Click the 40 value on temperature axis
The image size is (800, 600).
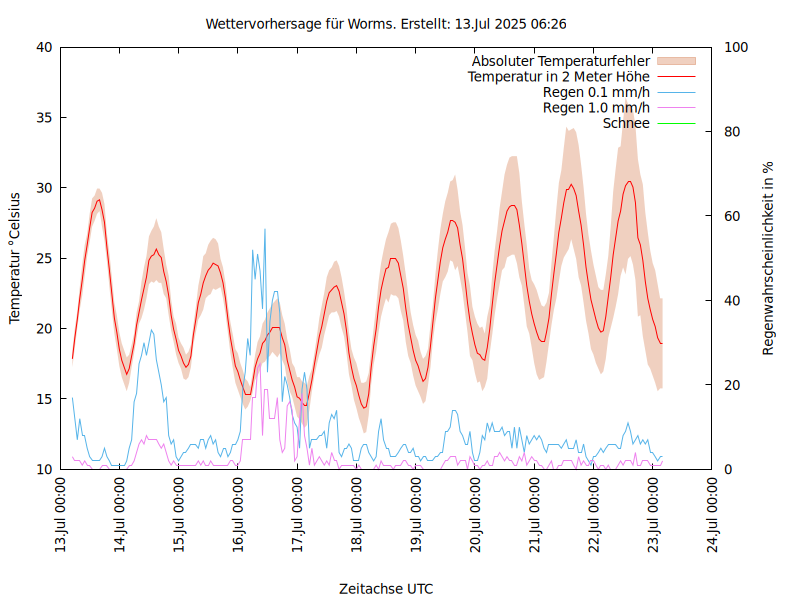(x=43, y=47)
